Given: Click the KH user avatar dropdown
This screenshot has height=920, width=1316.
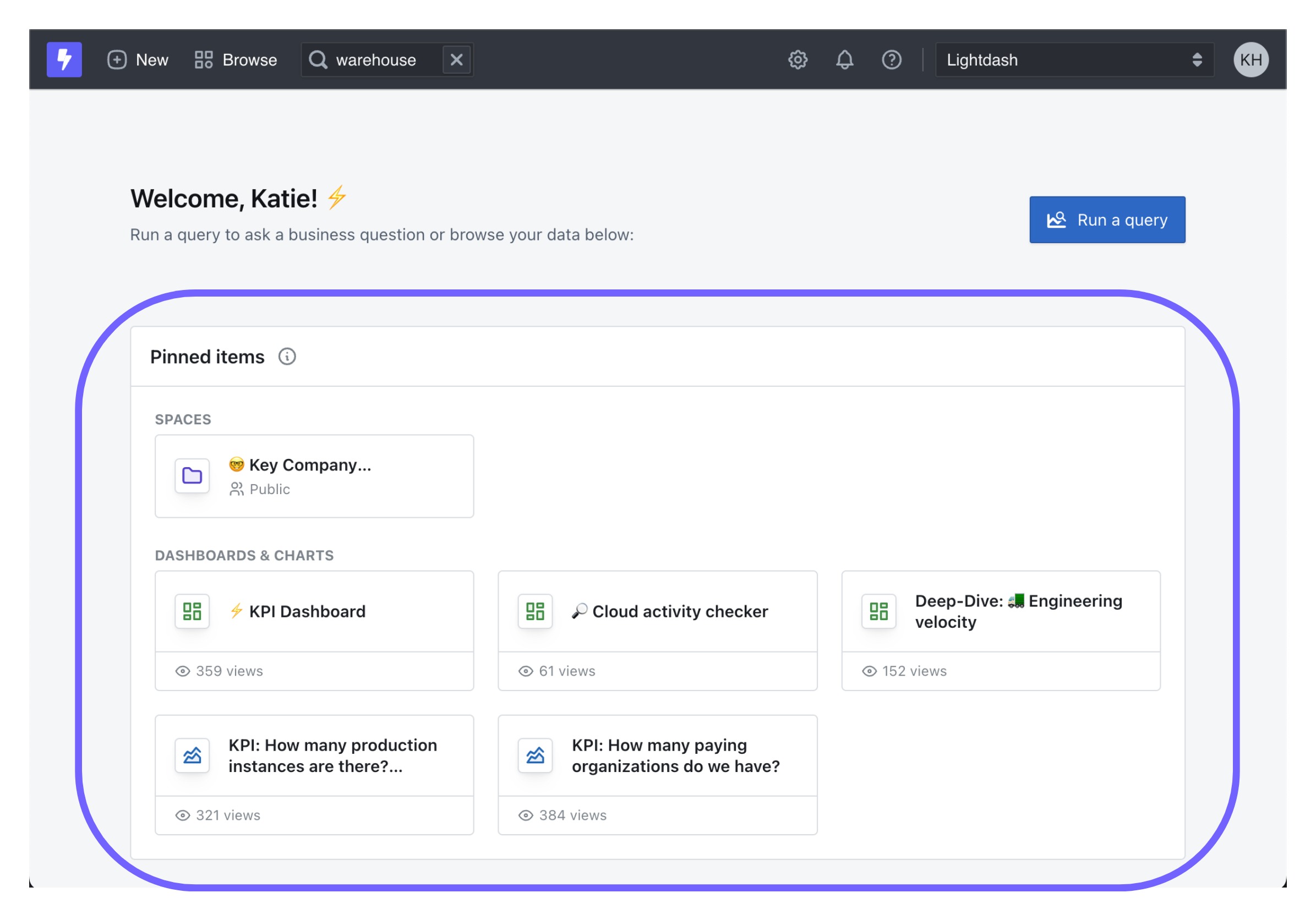Looking at the screenshot, I should 1253,59.
